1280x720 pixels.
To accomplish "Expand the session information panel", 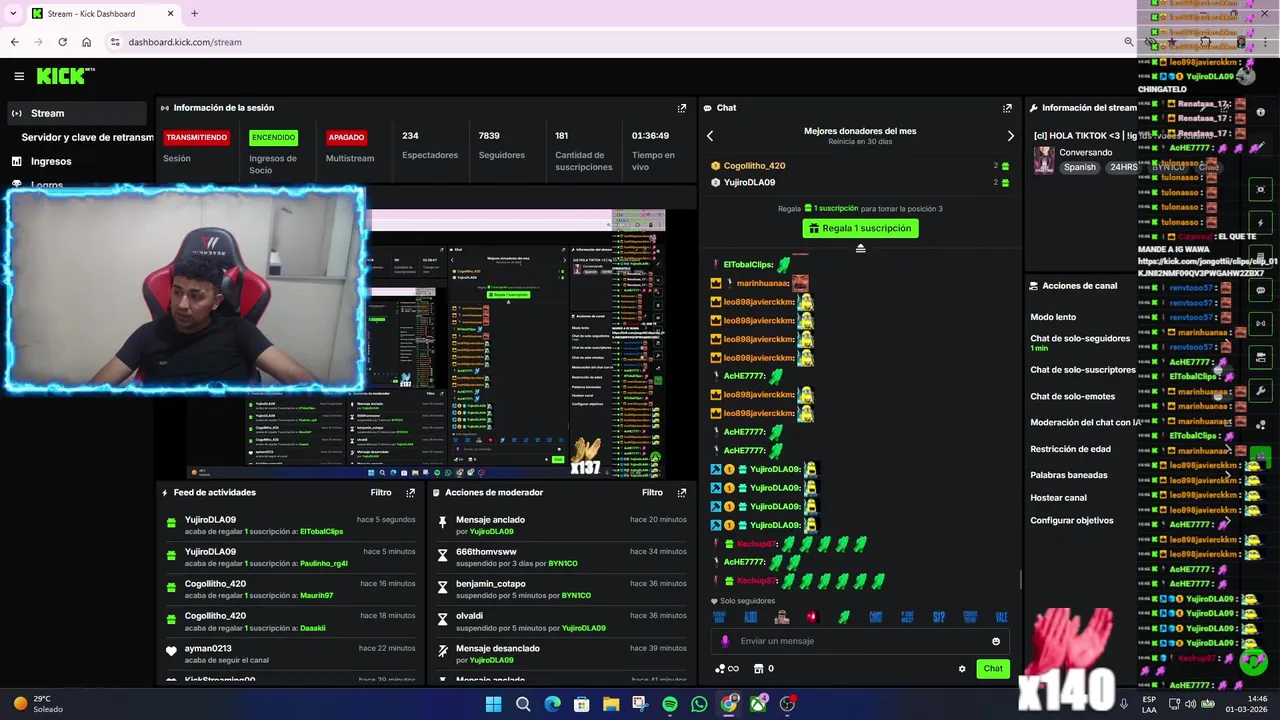I will click(682, 108).
